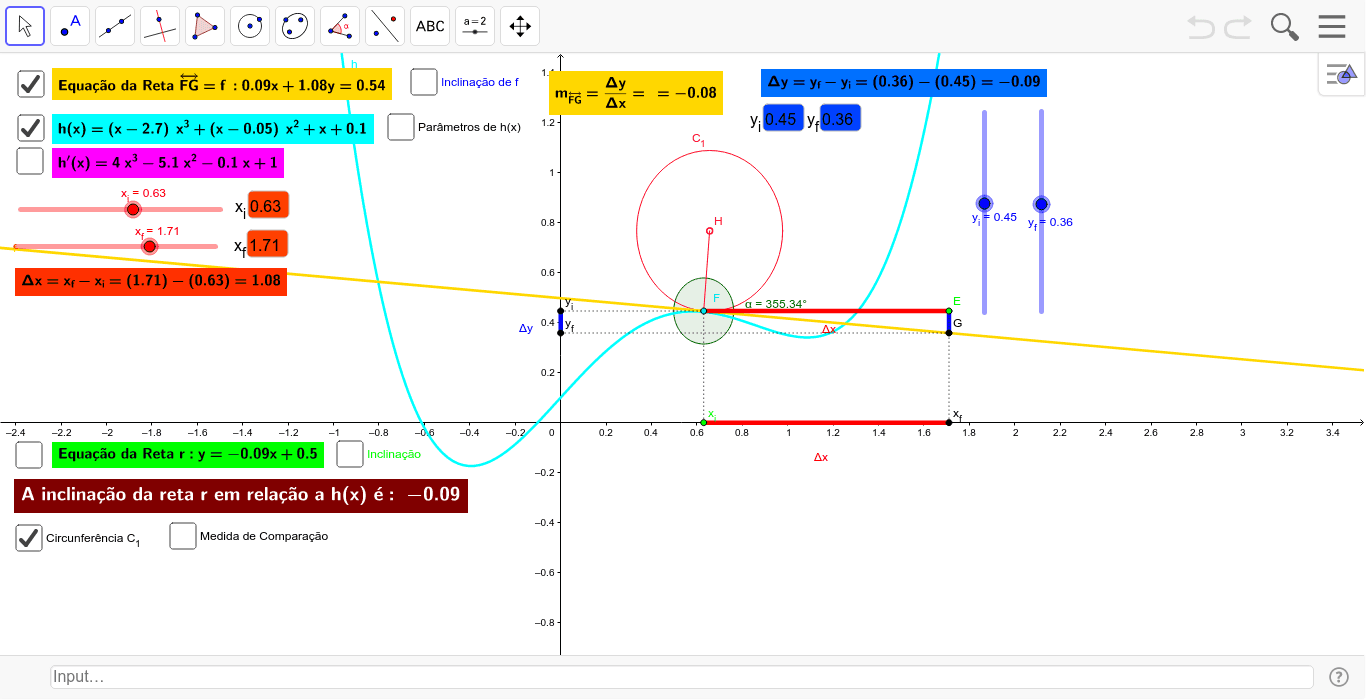
Task: Open the style bar toggle
Action: 1341,74
